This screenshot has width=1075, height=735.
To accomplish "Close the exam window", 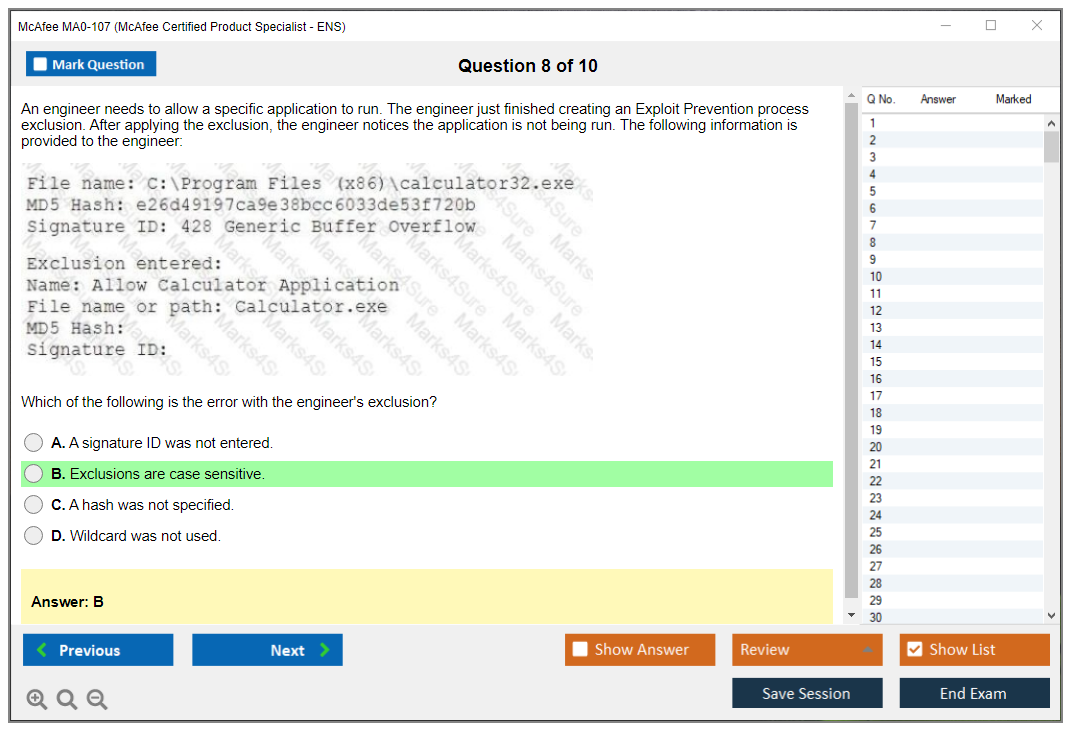I will [x=1037, y=26].
